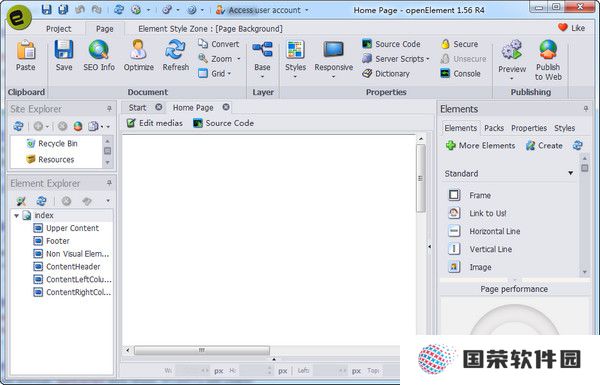
Task: Select the Image element
Action: click(470, 267)
